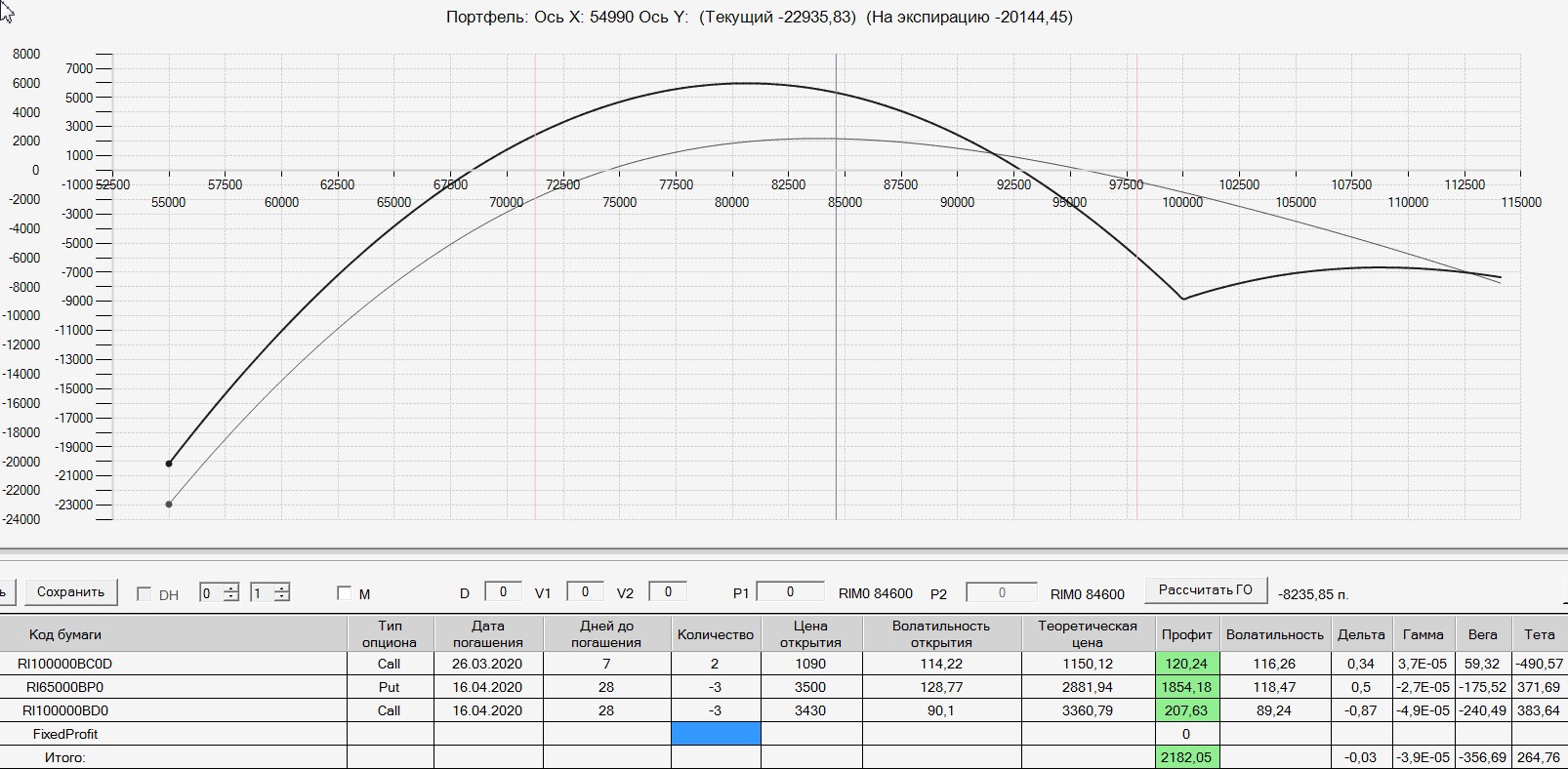Click the gamma cell 3,7E-05
This screenshot has height=769, width=1568.
pos(1423,664)
